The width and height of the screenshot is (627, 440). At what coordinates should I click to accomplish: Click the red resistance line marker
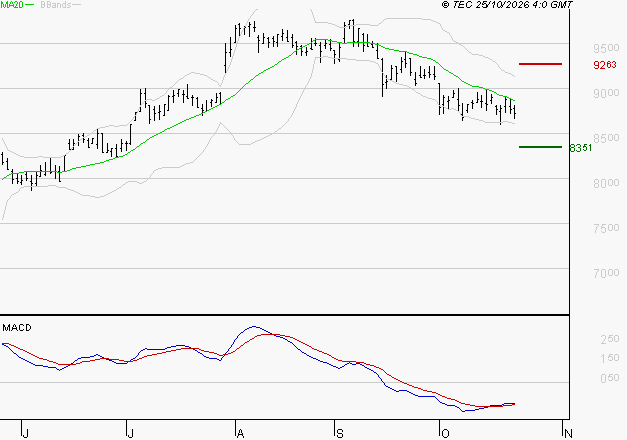click(540, 64)
